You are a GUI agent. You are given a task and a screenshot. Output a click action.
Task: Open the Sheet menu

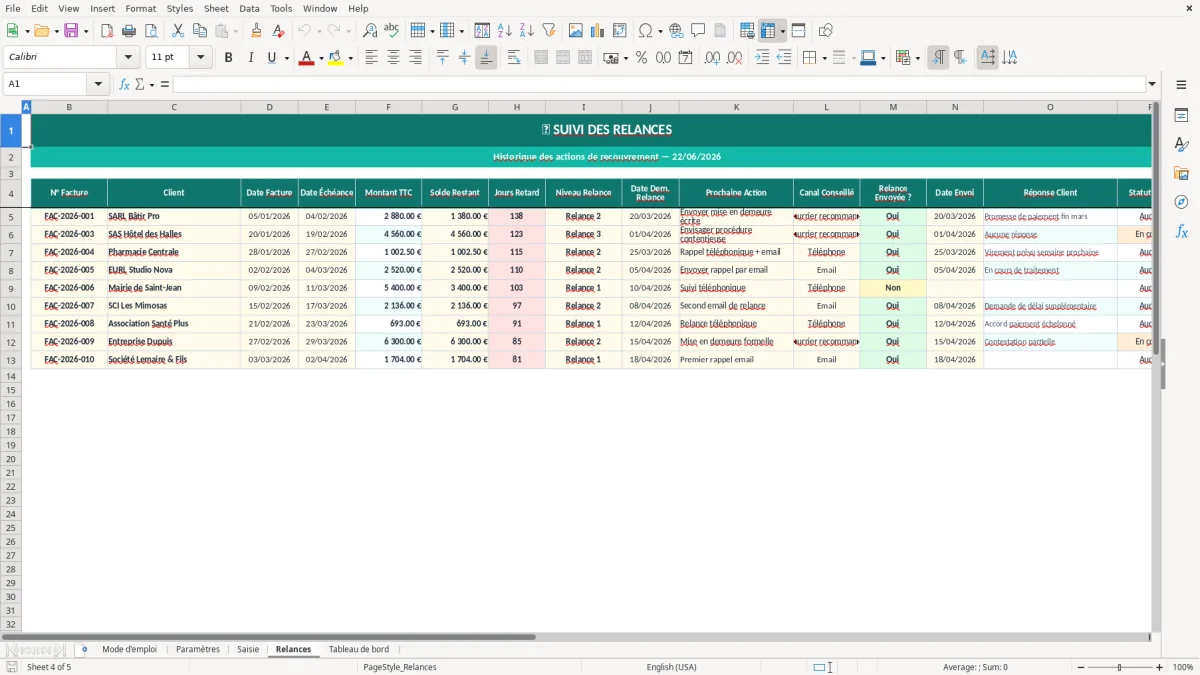(216, 8)
